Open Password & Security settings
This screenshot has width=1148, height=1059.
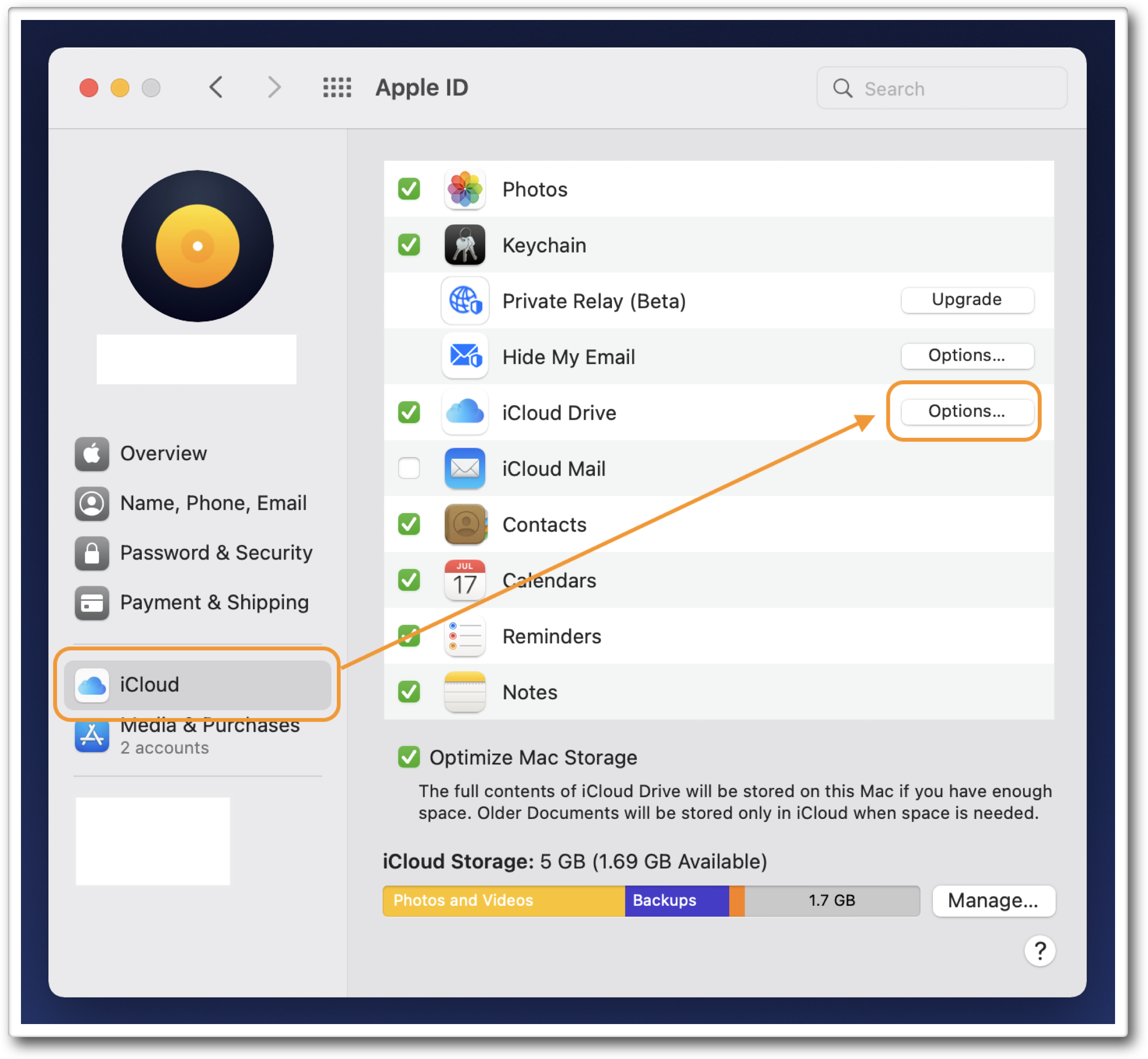[x=216, y=552]
